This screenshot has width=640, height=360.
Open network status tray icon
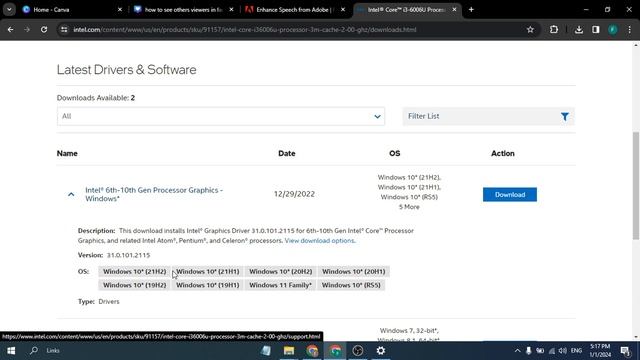click(552, 351)
